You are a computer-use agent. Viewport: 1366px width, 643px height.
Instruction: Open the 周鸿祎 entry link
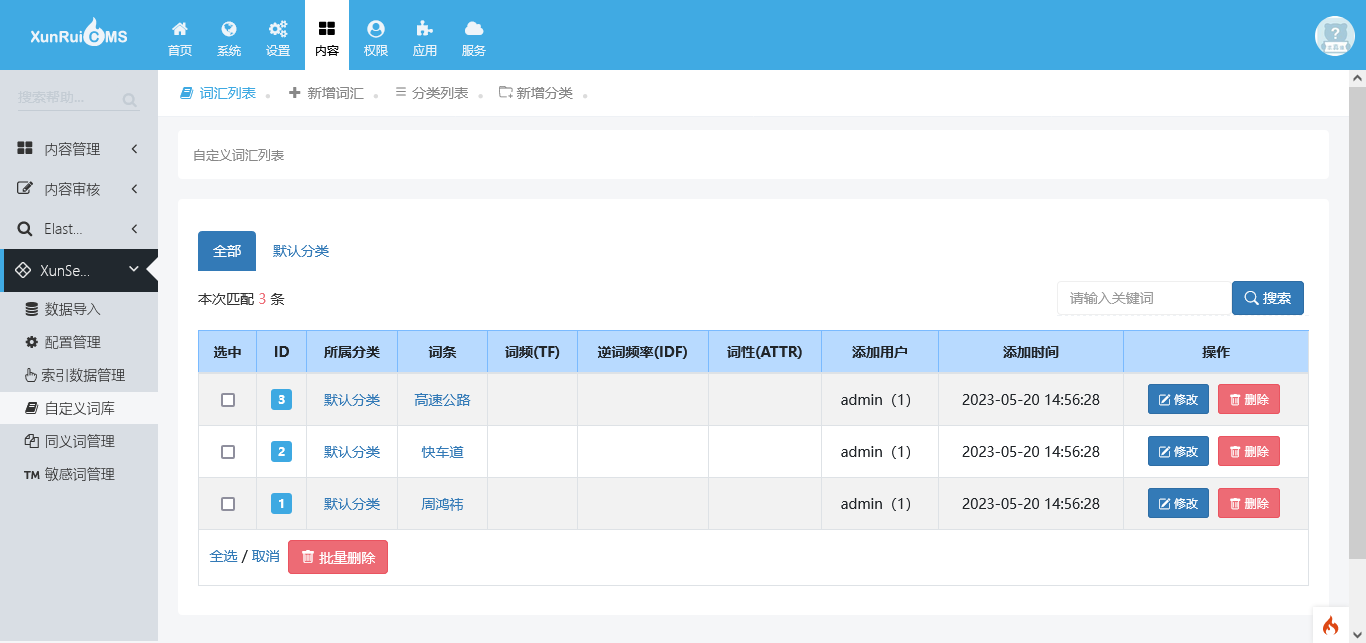tap(442, 504)
